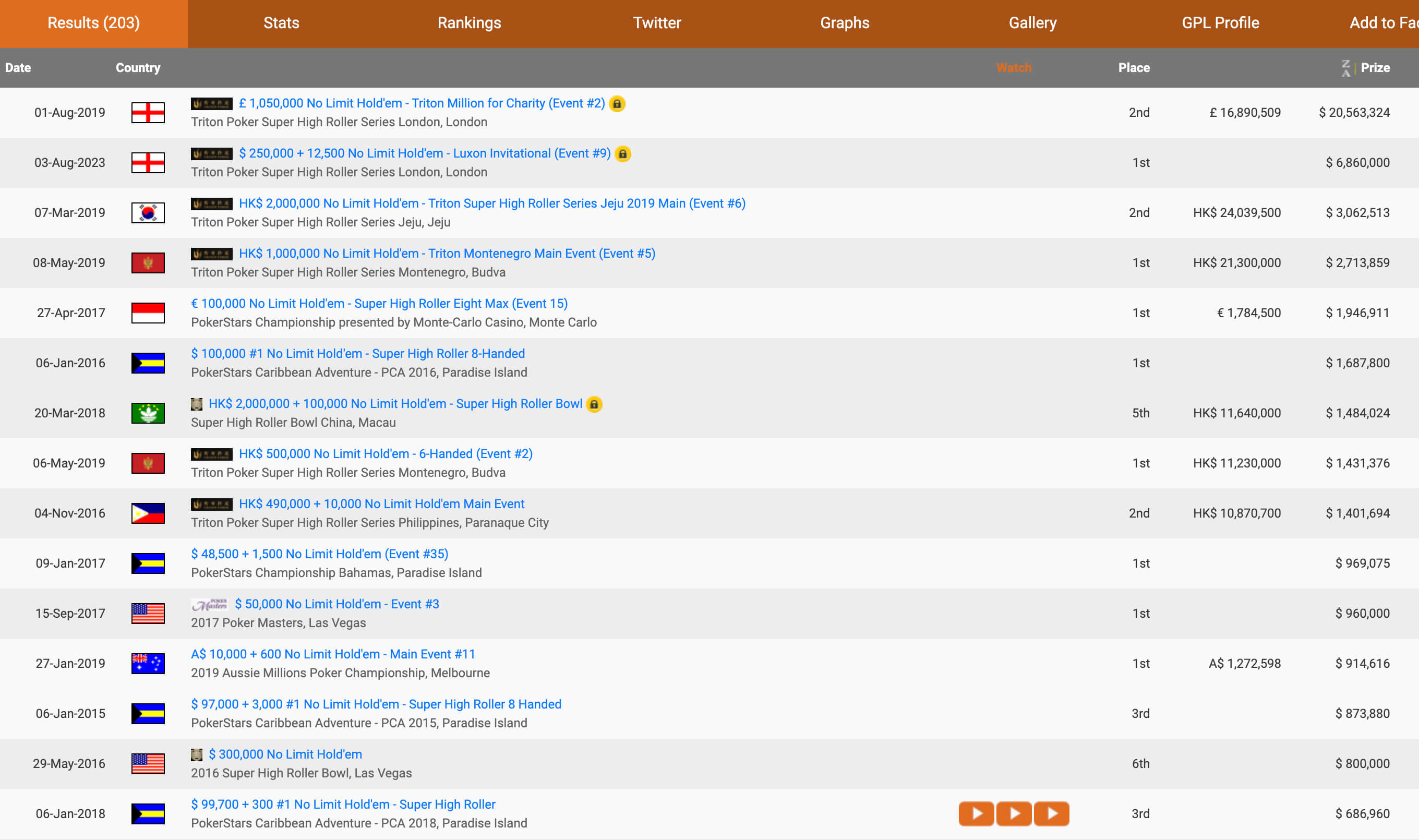Open the Super High Roller Eight Max event link
1419x840 pixels.
pyautogui.click(x=379, y=304)
